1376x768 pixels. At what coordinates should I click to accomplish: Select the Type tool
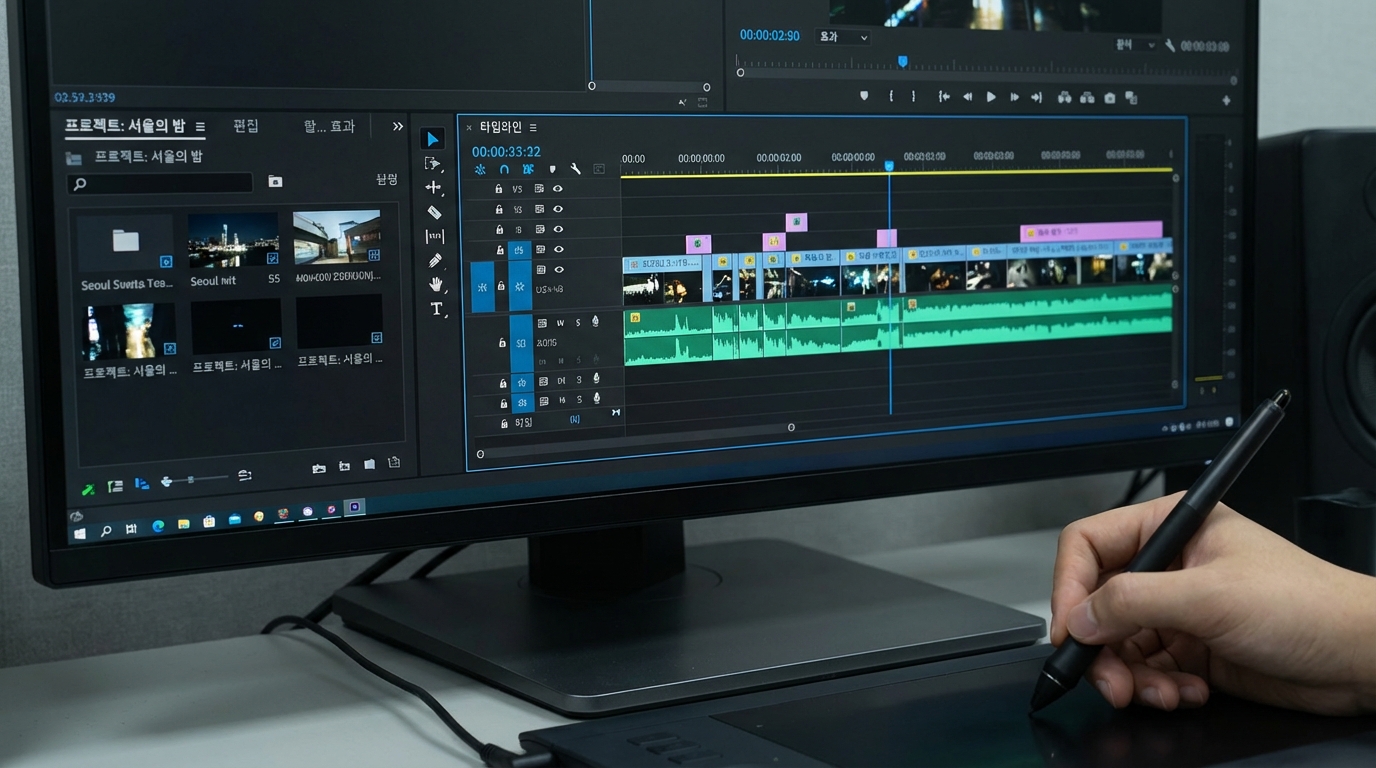[437, 309]
